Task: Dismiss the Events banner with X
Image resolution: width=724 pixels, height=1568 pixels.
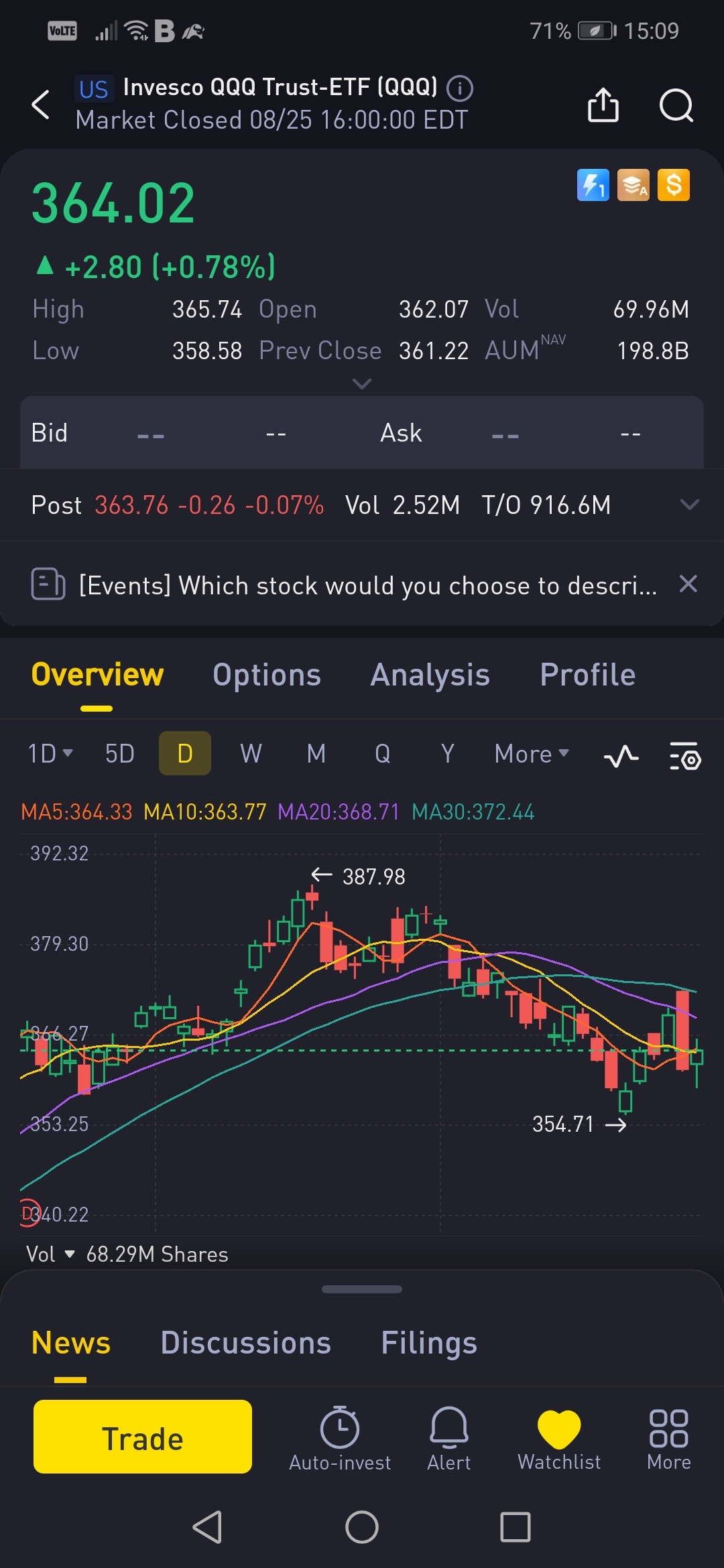Action: pyautogui.click(x=688, y=584)
